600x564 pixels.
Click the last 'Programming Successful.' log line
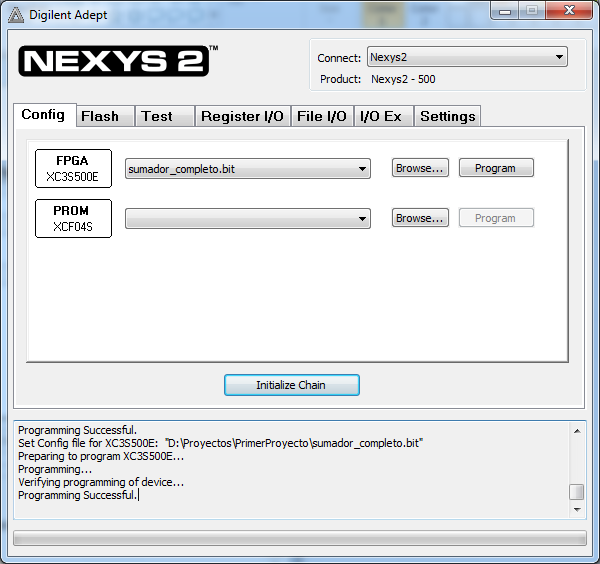click(78, 495)
